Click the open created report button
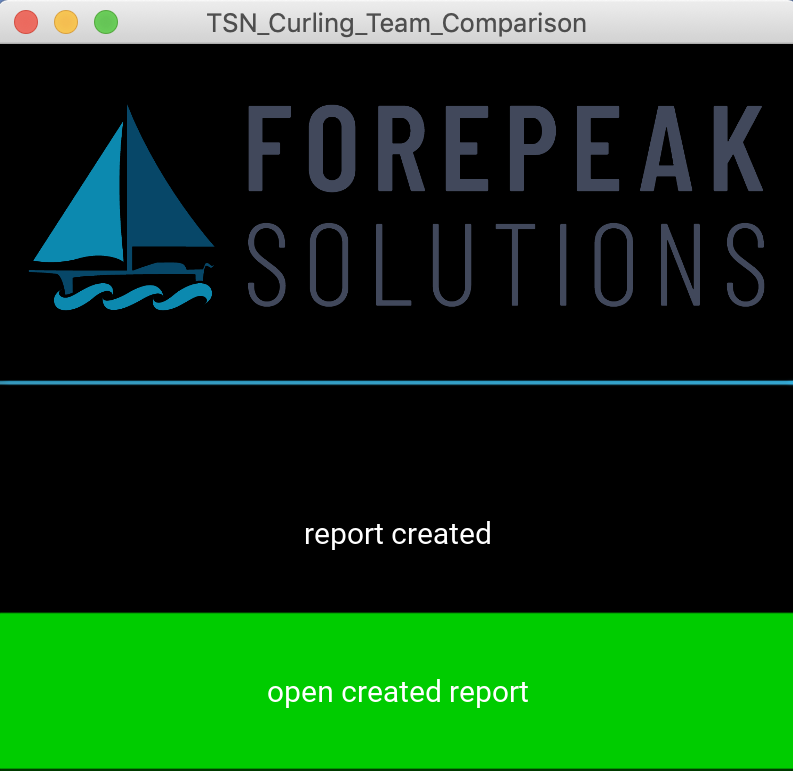Viewport: 793px width, 771px height. 397,692
